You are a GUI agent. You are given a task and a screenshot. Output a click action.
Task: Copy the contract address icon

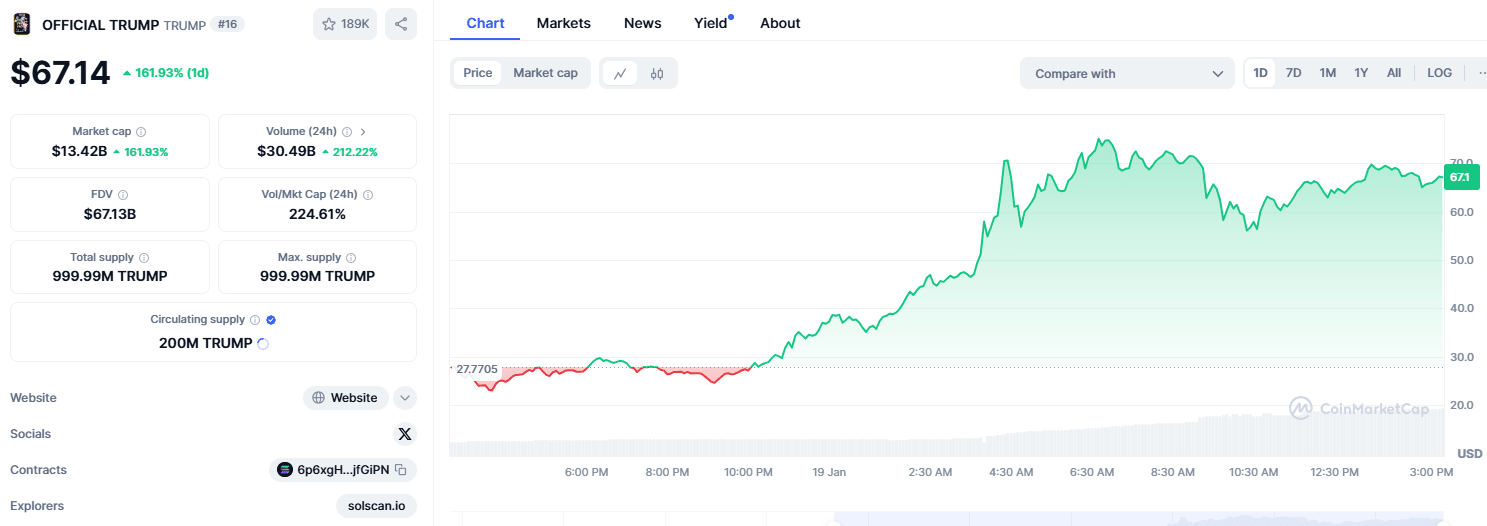coord(400,470)
